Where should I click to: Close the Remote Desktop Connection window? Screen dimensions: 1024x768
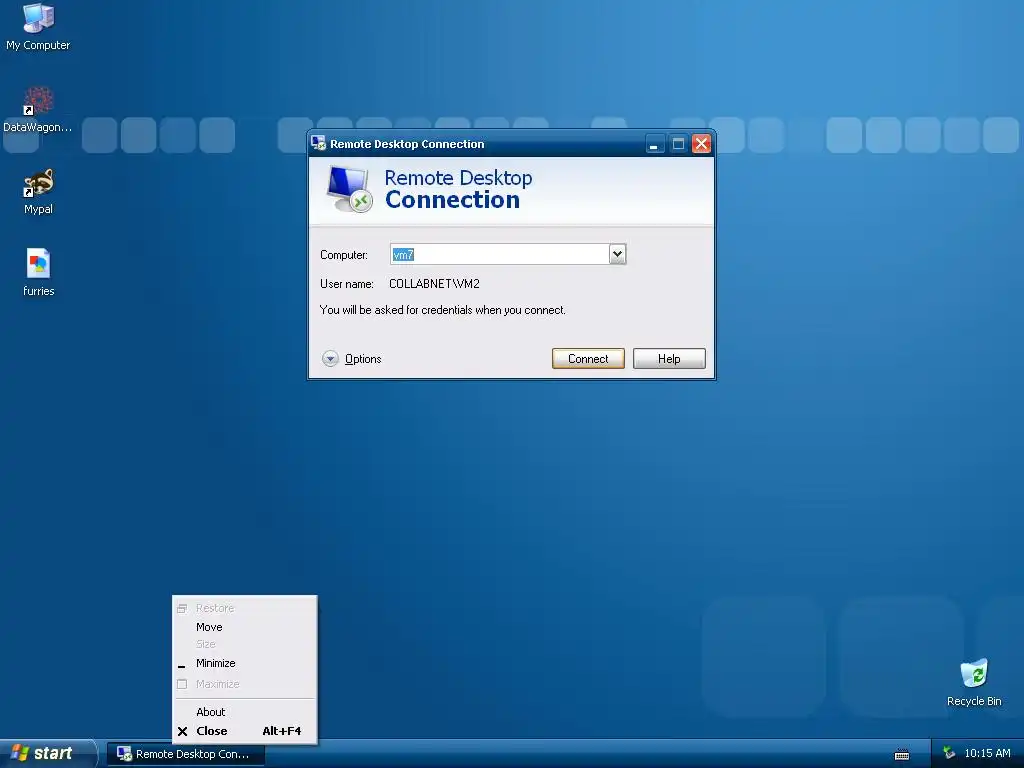pos(701,144)
